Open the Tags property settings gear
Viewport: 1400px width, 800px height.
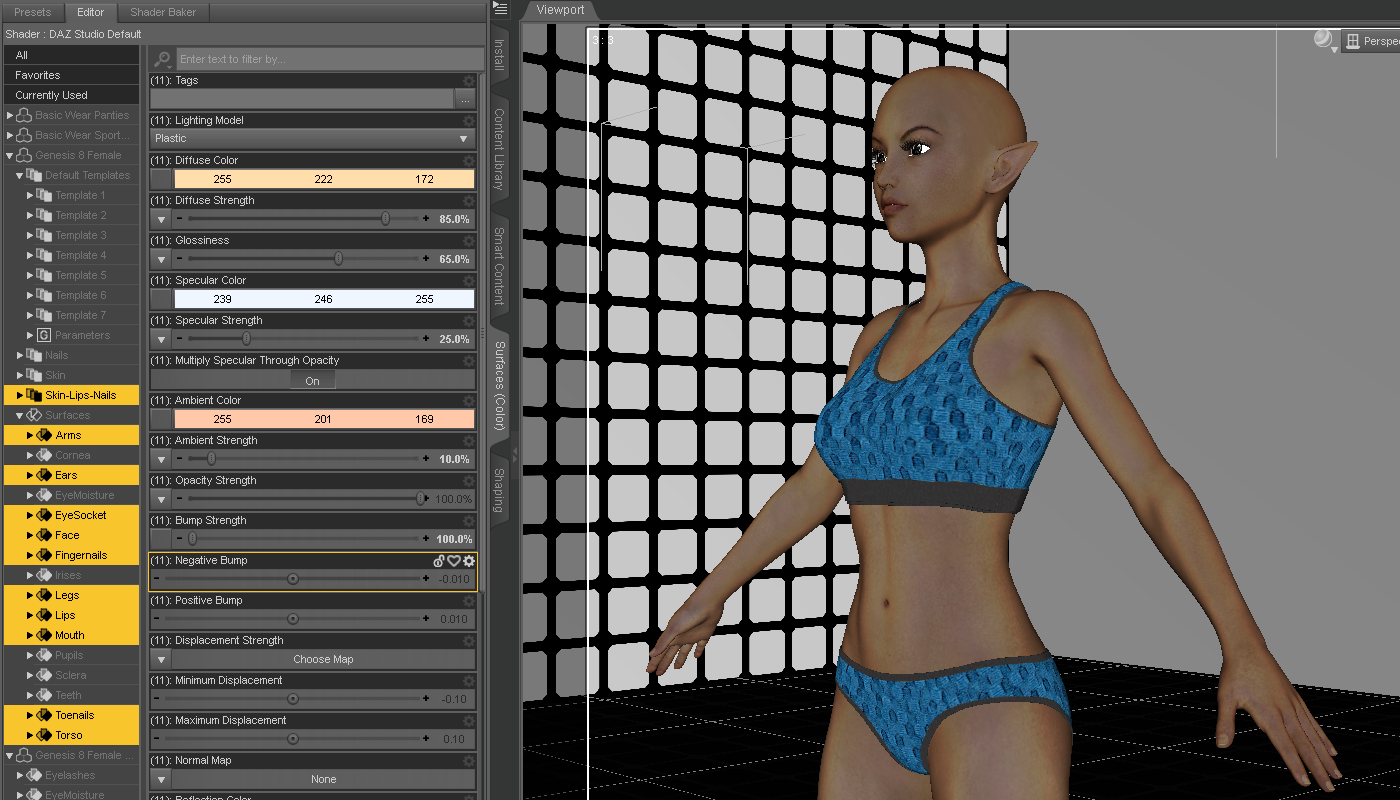click(x=469, y=81)
